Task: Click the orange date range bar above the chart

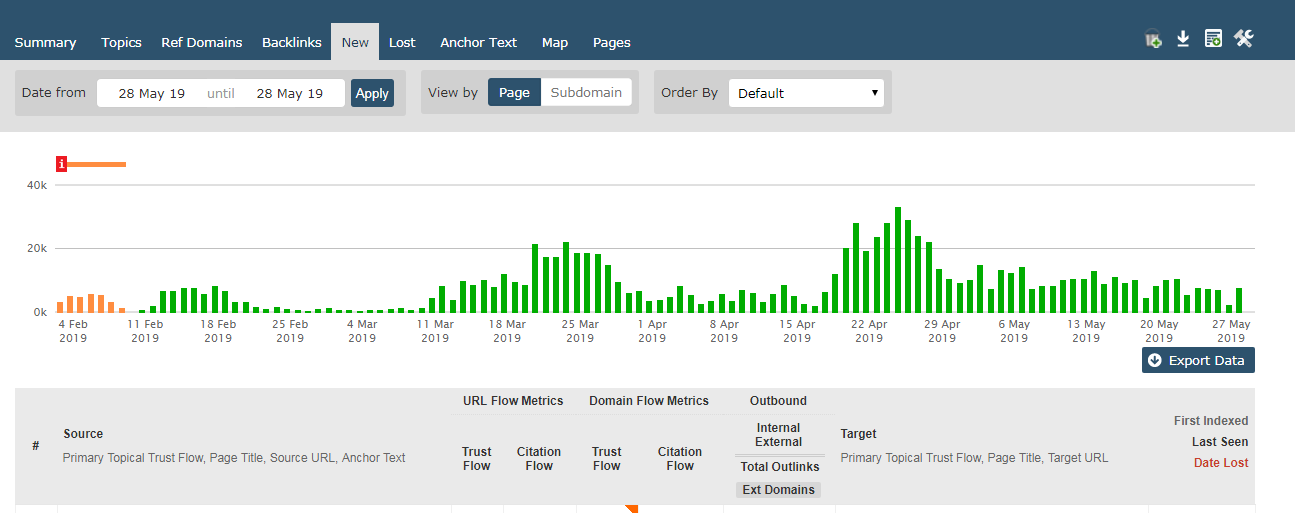Action: point(97,164)
